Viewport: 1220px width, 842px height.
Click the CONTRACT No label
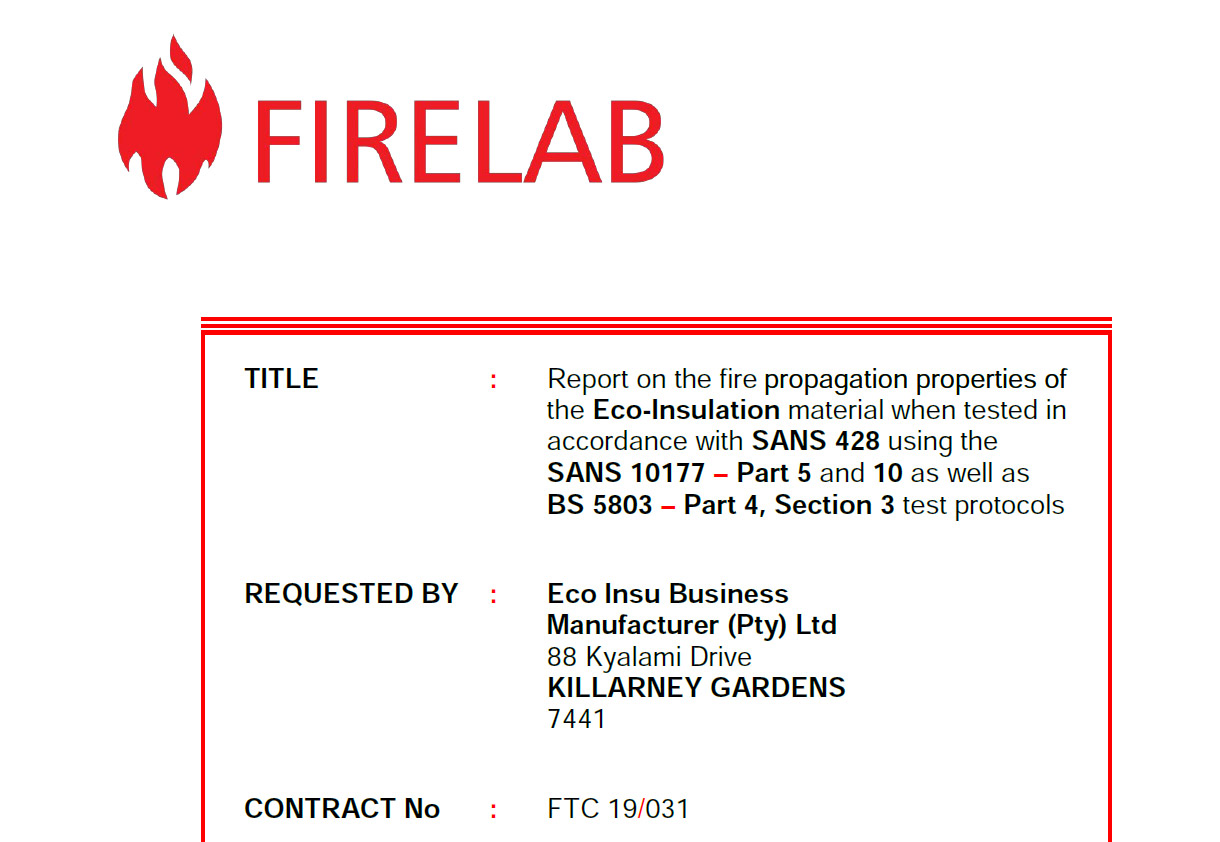(x=342, y=809)
